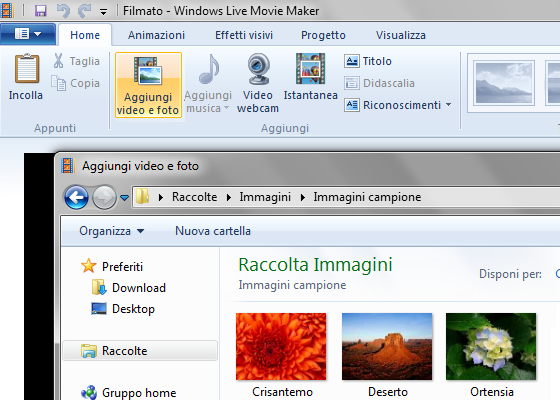
Task: Click the blue back arrow in dialog
Action: tap(76, 197)
